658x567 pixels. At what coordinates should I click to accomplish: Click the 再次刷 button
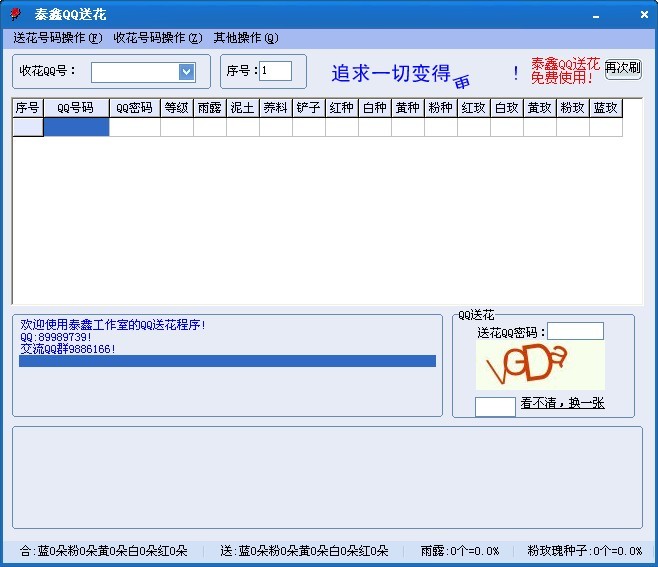[x=623, y=68]
